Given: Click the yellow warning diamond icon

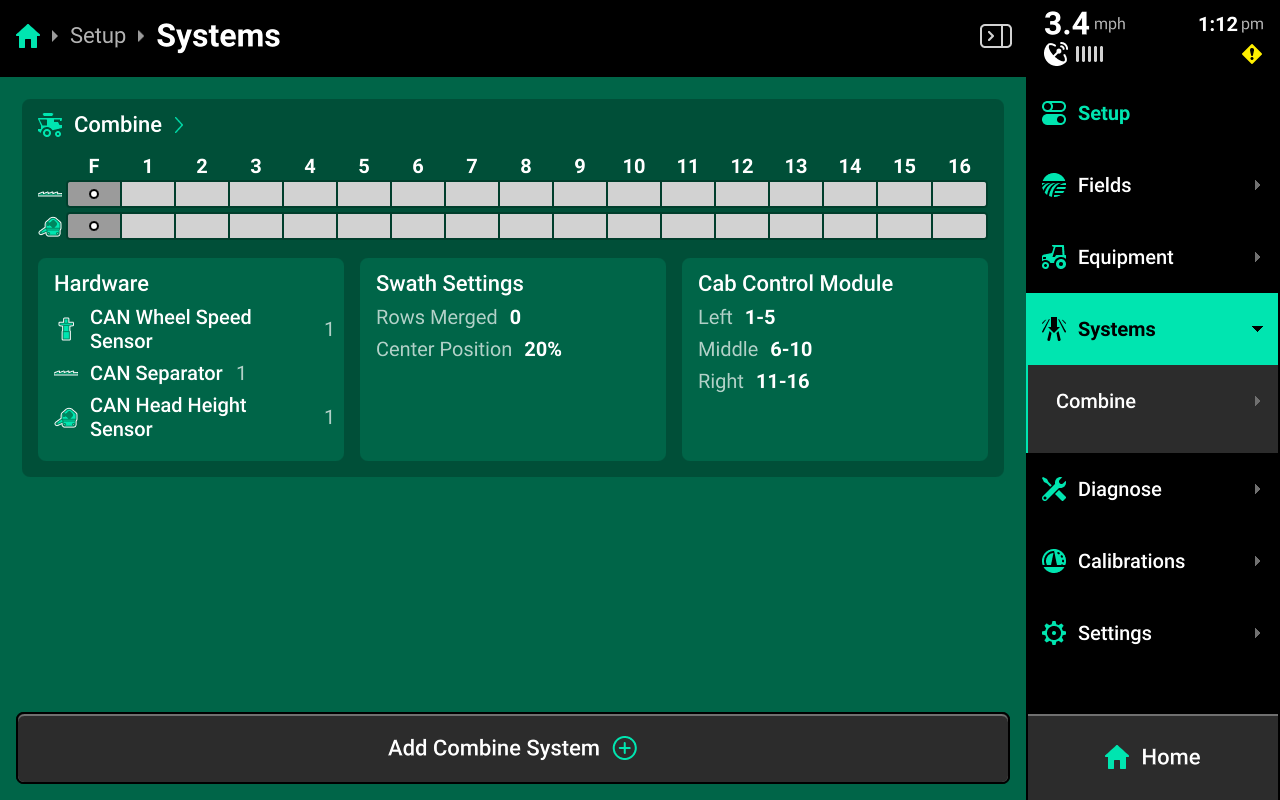Looking at the screenshot, I should (1251, 55).
